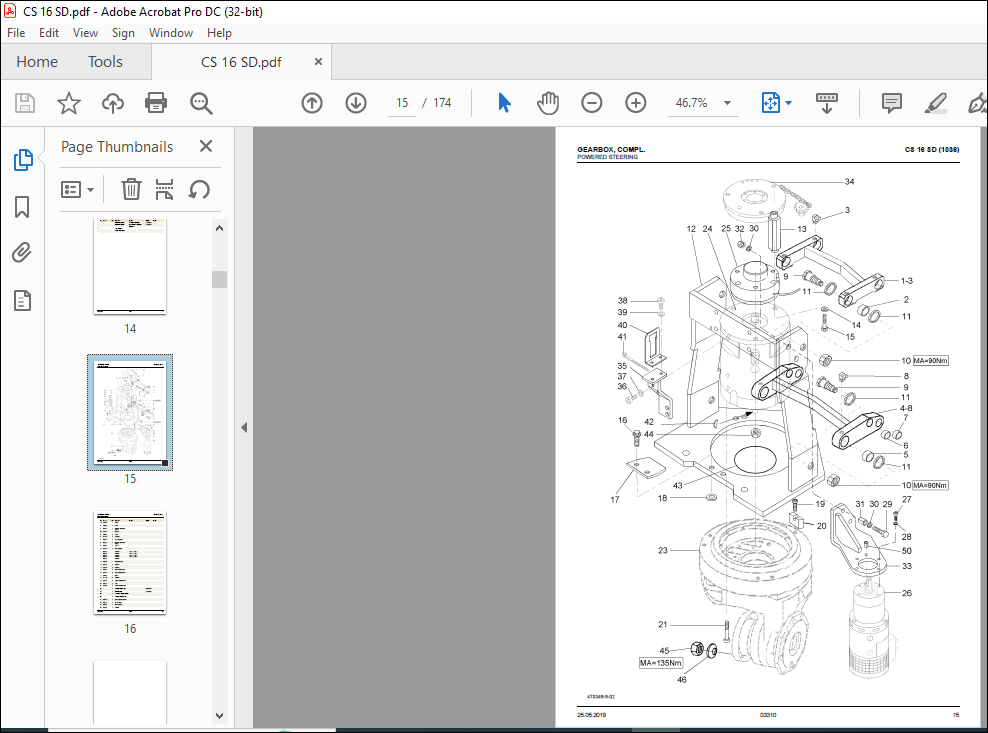Viewport: 988px width, 733px height.
Task: Open the Help menu
Action: 219,33
